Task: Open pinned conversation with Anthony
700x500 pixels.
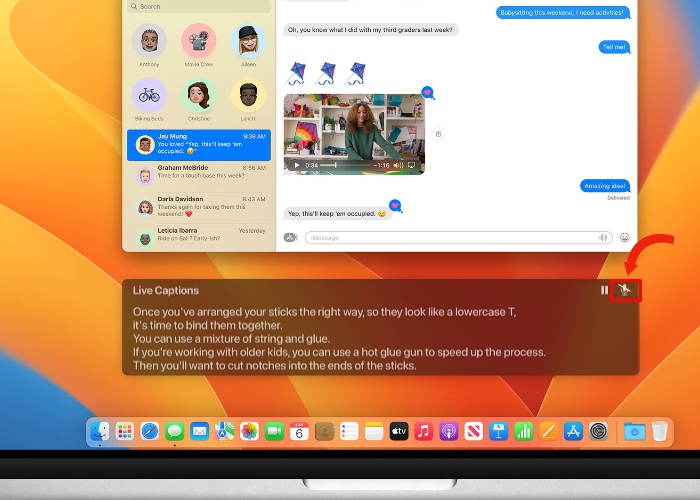Action: coord(149,42)
